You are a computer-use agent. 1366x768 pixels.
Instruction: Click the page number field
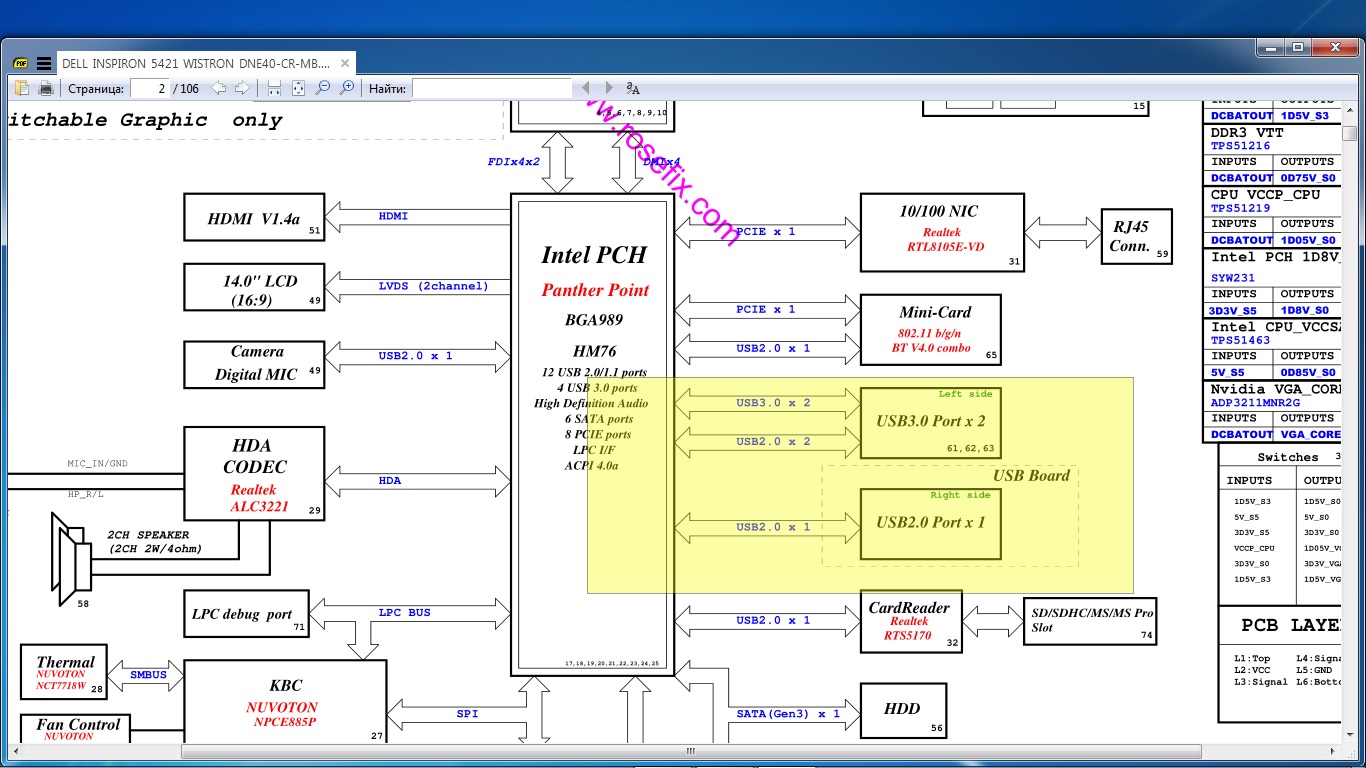149,88
